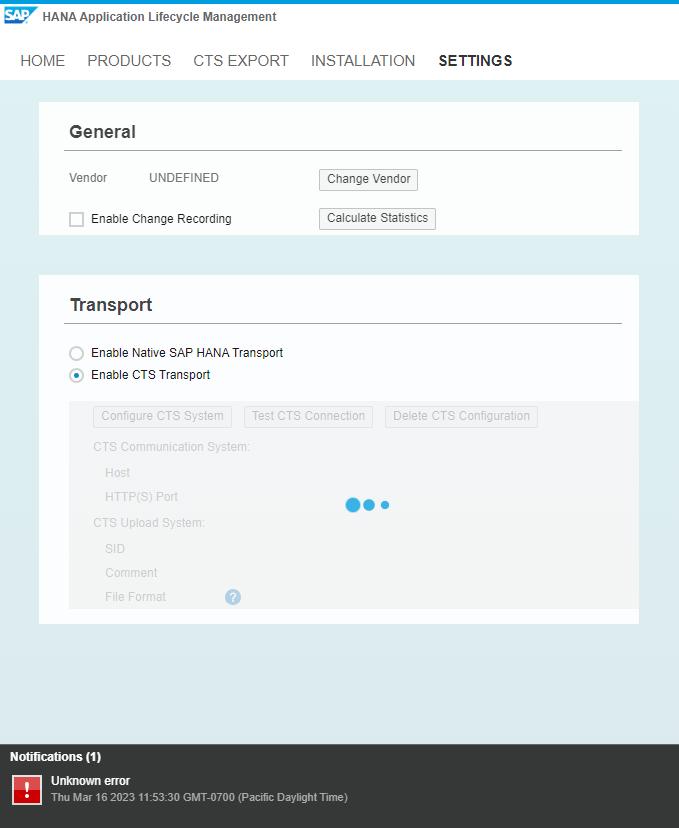This screenshot has width=679, height=828.
Task: Select the Enable CTS Transport radio button
Action: (x=77, y=375)
